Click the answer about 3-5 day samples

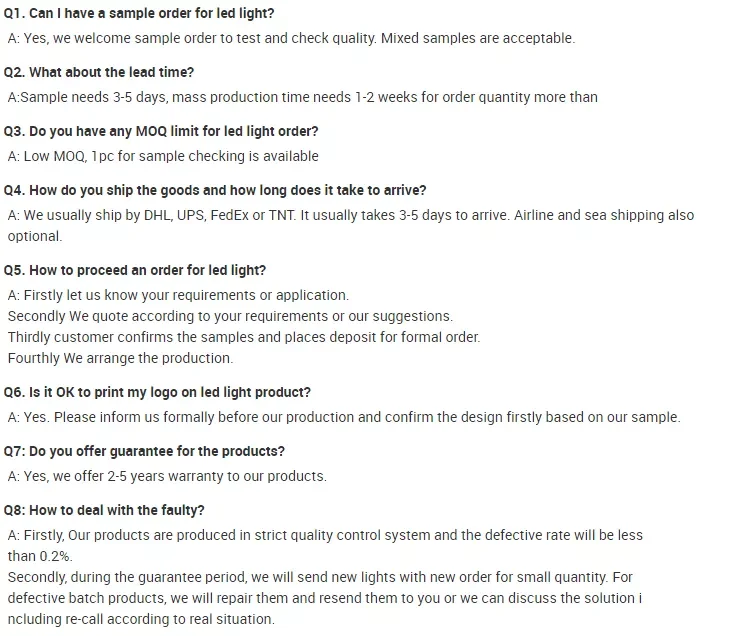[x=302, y=97]
